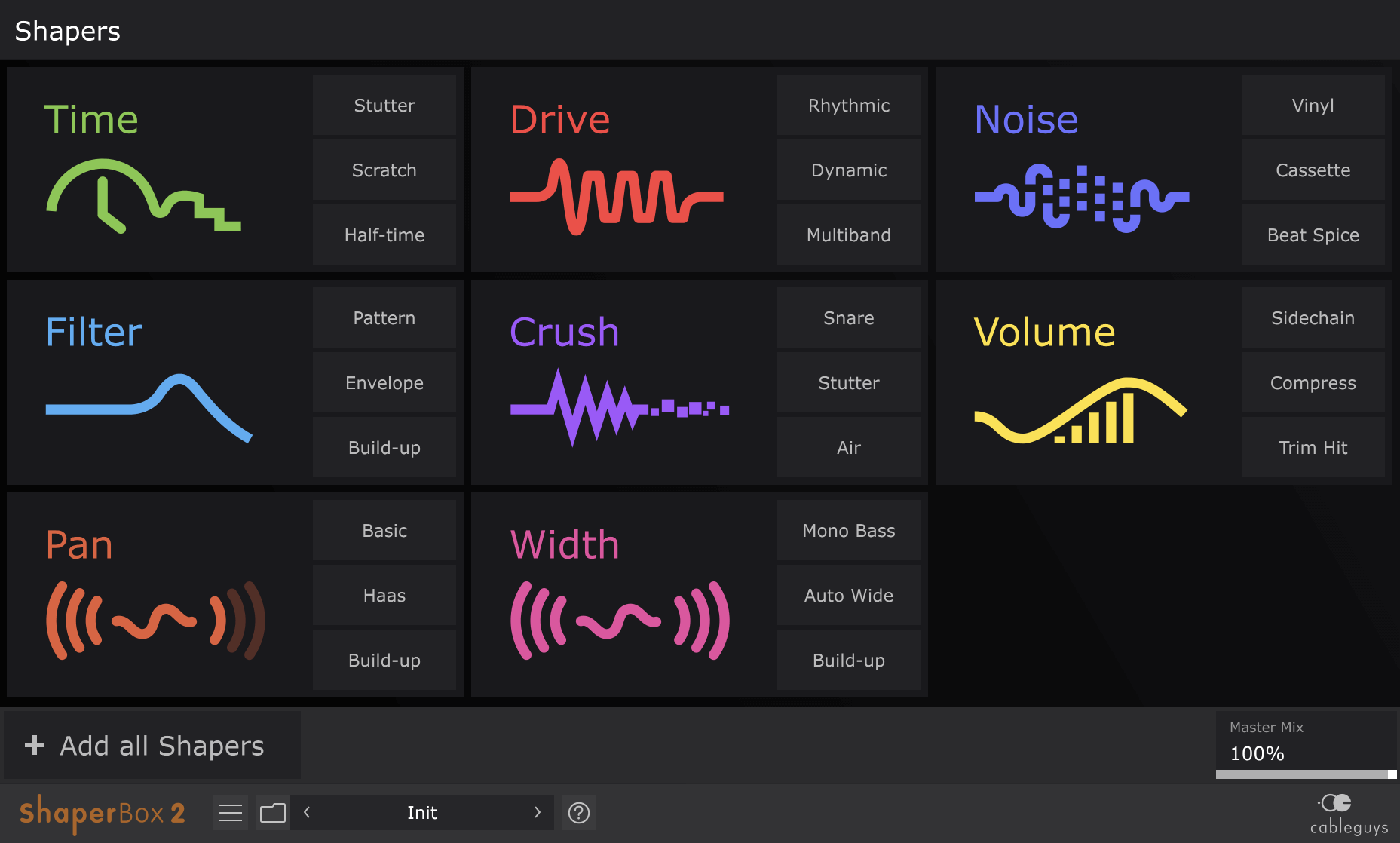
Task: Click the ShaperBox 2 logo
Action: (103, 813)
